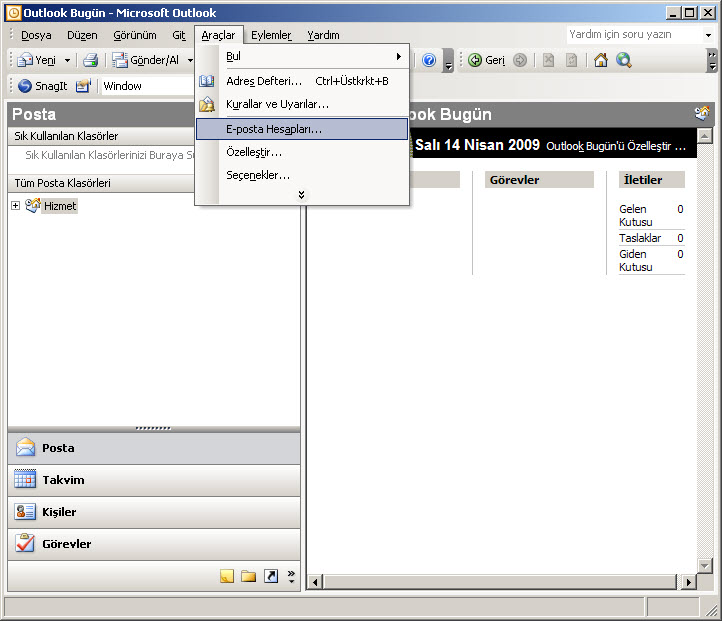Open the Eylemler menu

coord(271,35)
